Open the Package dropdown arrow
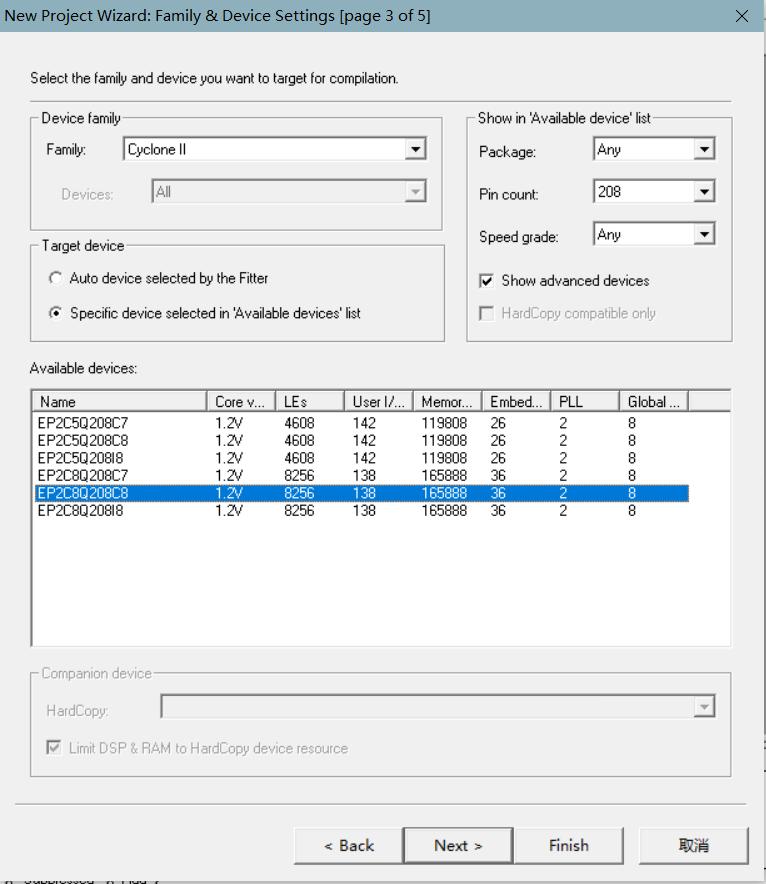 (704, 149)
